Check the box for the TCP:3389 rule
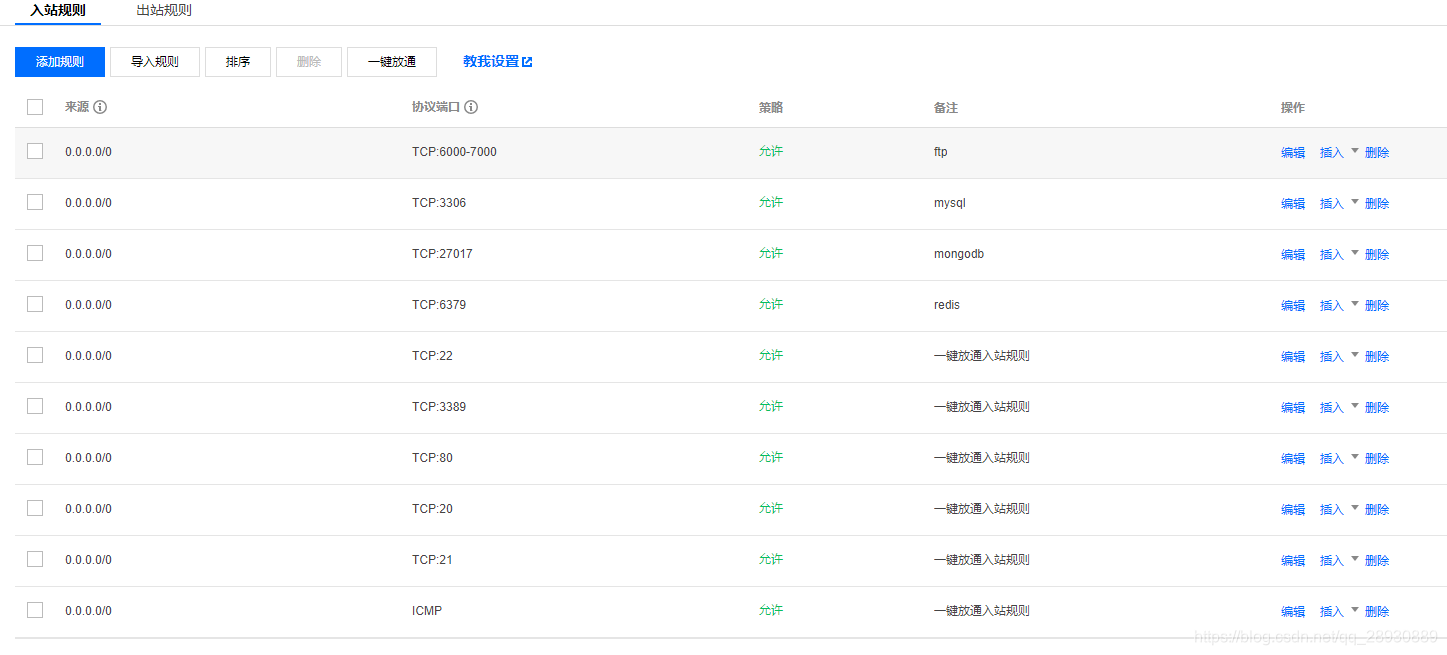The image size is (1447, 655). click(35, 406)
